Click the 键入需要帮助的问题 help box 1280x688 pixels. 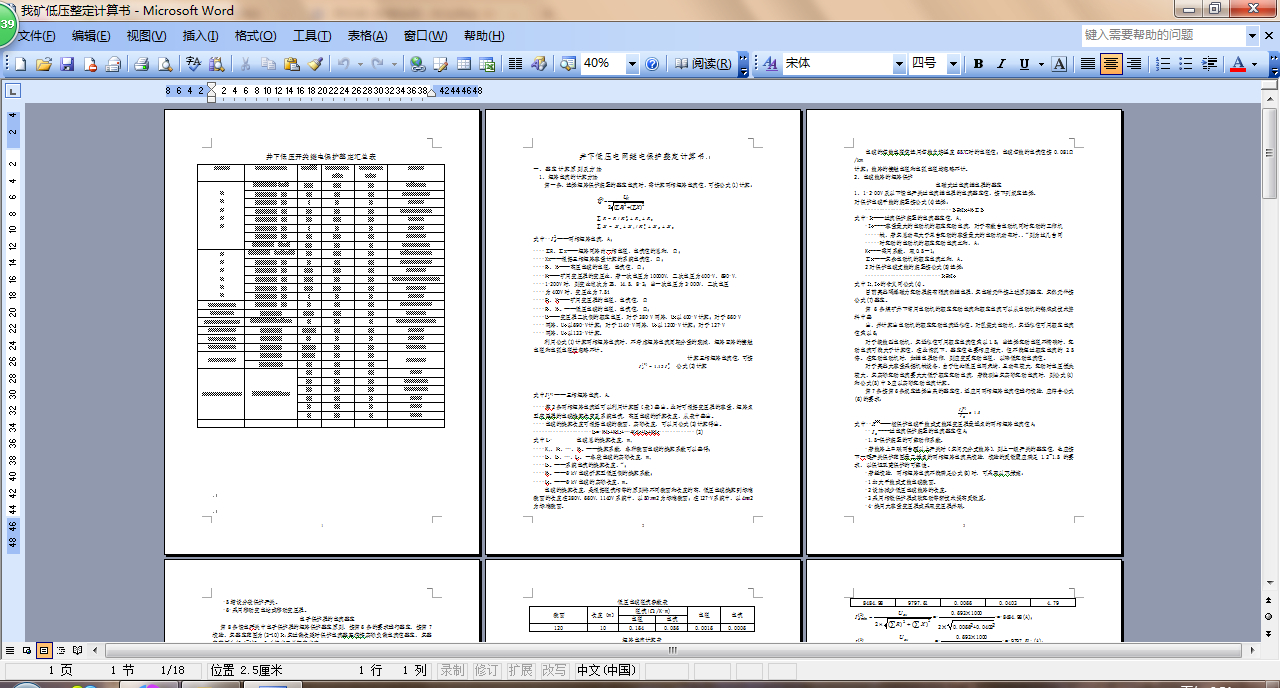click(1164, 35)
